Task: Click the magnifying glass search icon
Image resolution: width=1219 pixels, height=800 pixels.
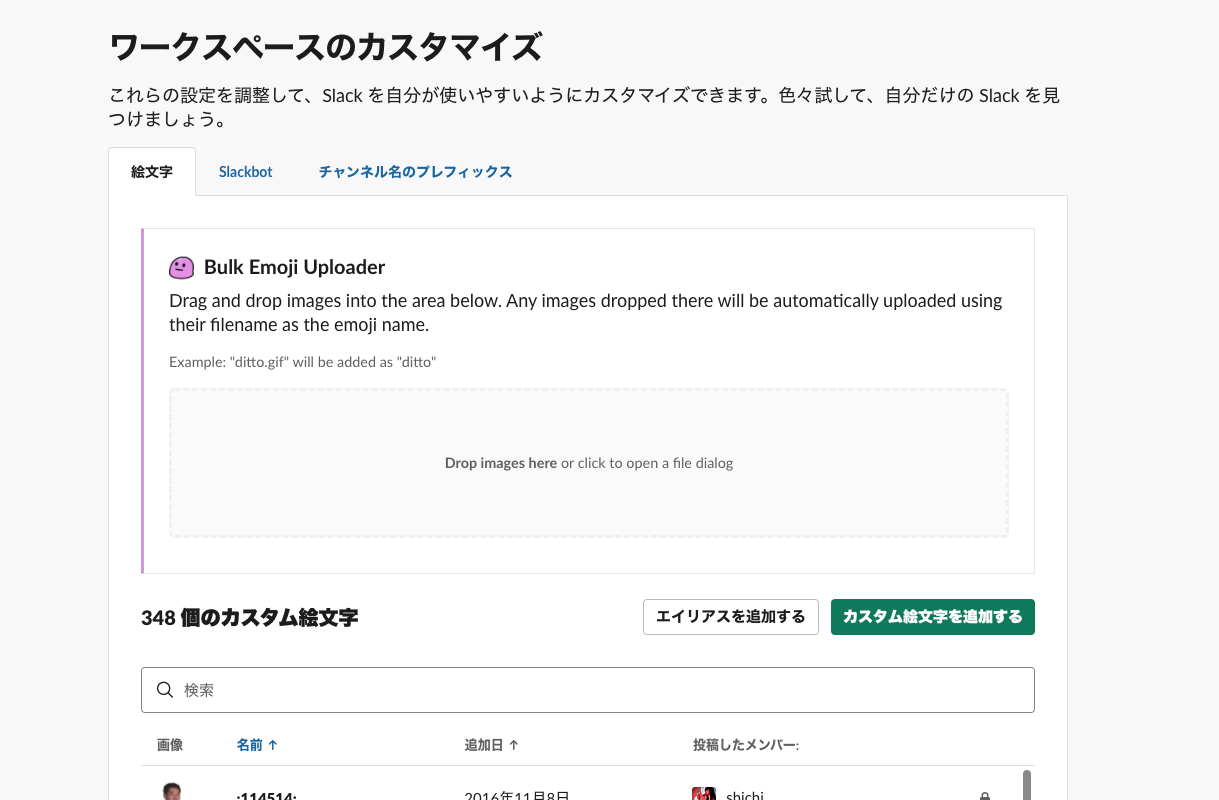Action: pyautogui.click(x=166, y=690)
